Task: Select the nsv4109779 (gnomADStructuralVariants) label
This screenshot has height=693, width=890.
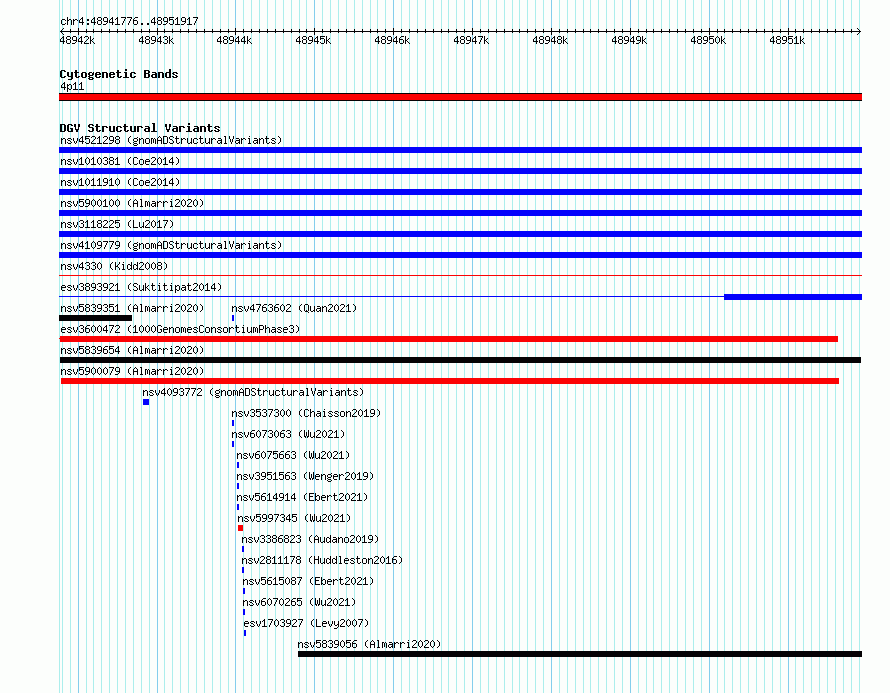Action: point(171,245)
